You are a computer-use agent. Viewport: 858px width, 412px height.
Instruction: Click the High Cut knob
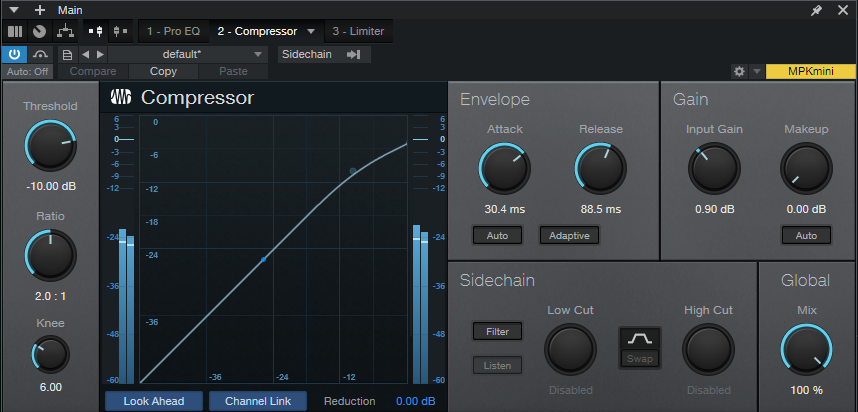click(x=708, y=350)
